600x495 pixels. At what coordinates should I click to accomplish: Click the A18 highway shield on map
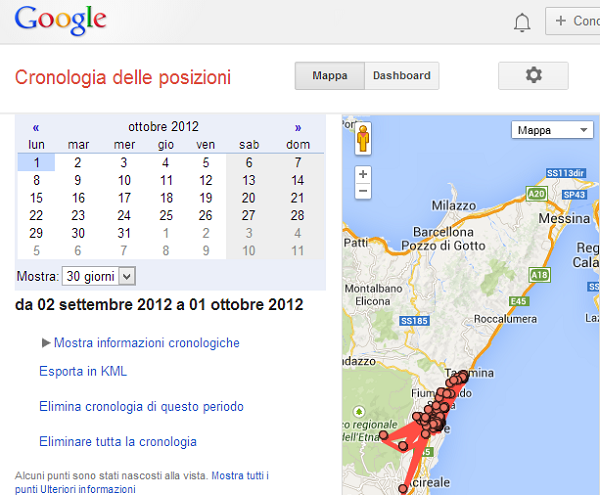coord(540,275)
